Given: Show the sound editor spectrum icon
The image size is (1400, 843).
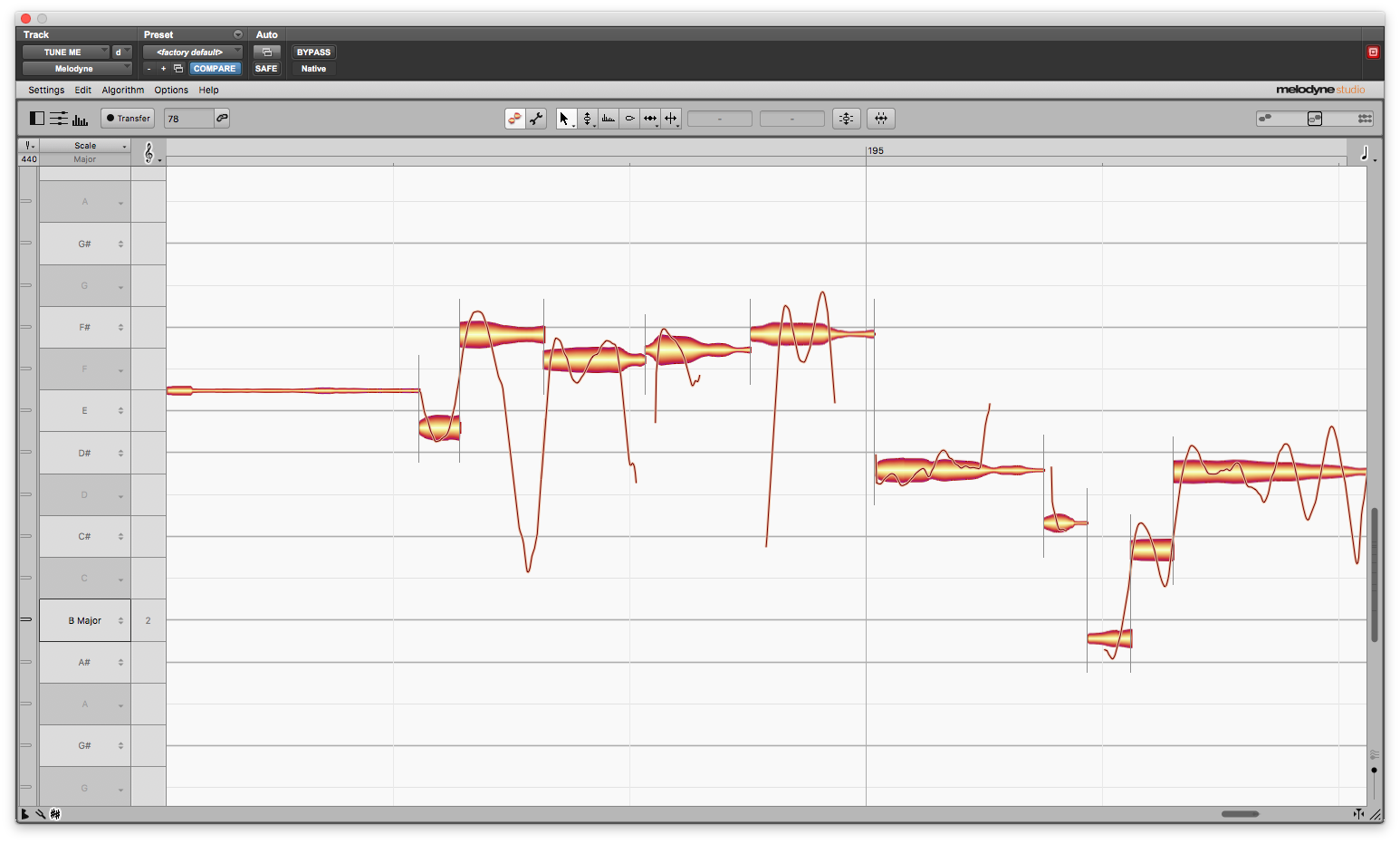Looking at the screenshot, I should (80, 119).
